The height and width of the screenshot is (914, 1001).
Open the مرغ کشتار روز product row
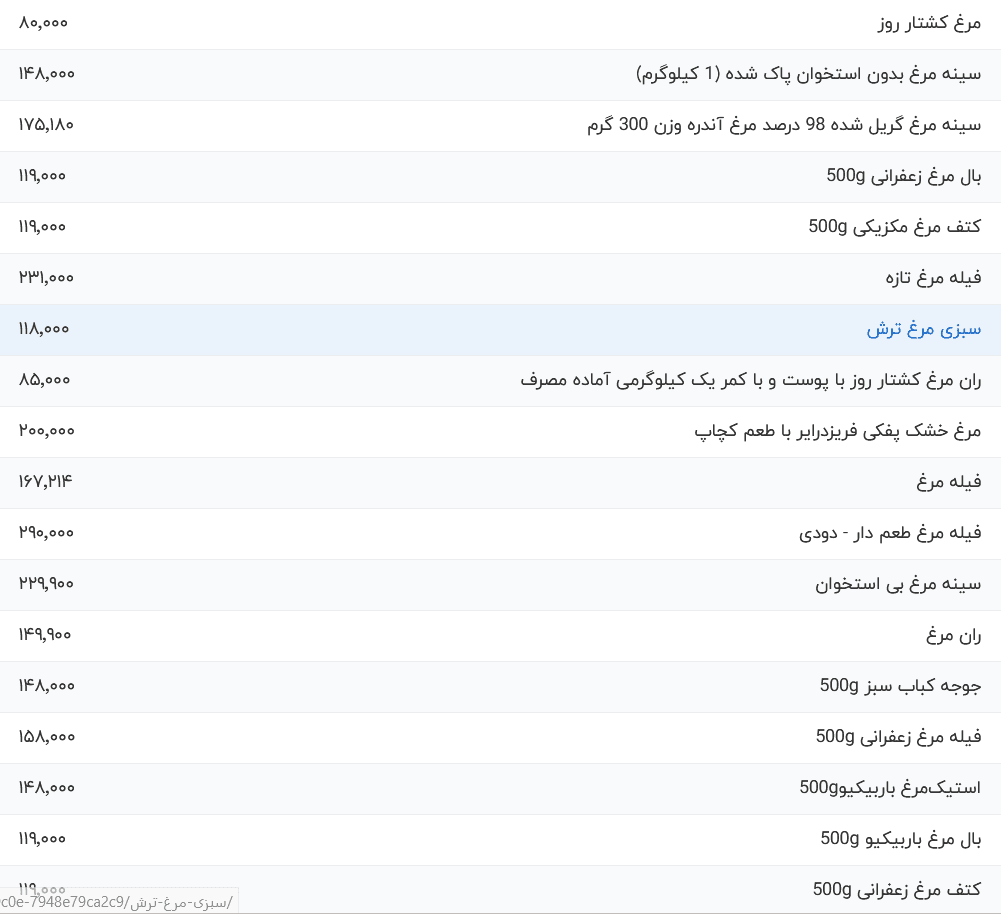pos(930,23)
